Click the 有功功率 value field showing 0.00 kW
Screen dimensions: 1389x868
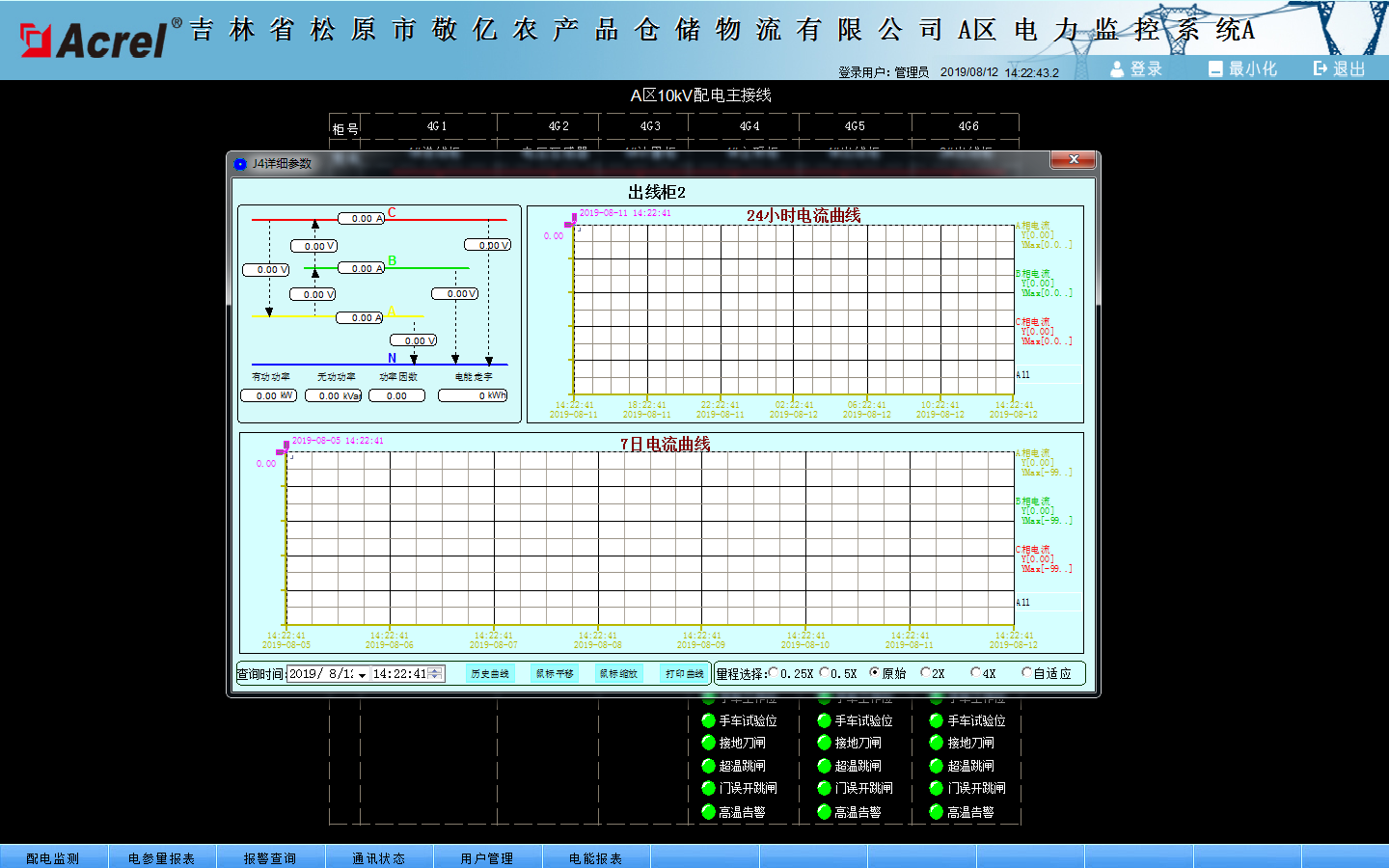point(268,395)
